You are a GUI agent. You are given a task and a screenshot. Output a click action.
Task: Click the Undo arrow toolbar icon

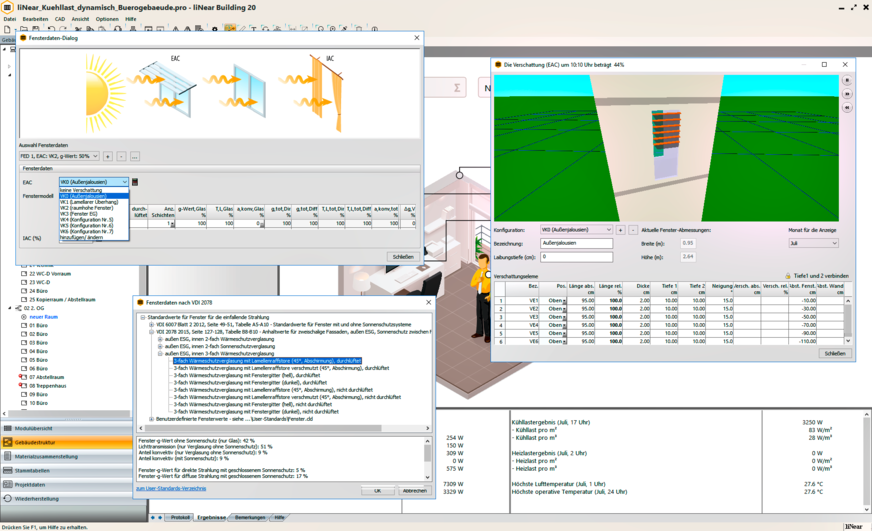point(51,29)
